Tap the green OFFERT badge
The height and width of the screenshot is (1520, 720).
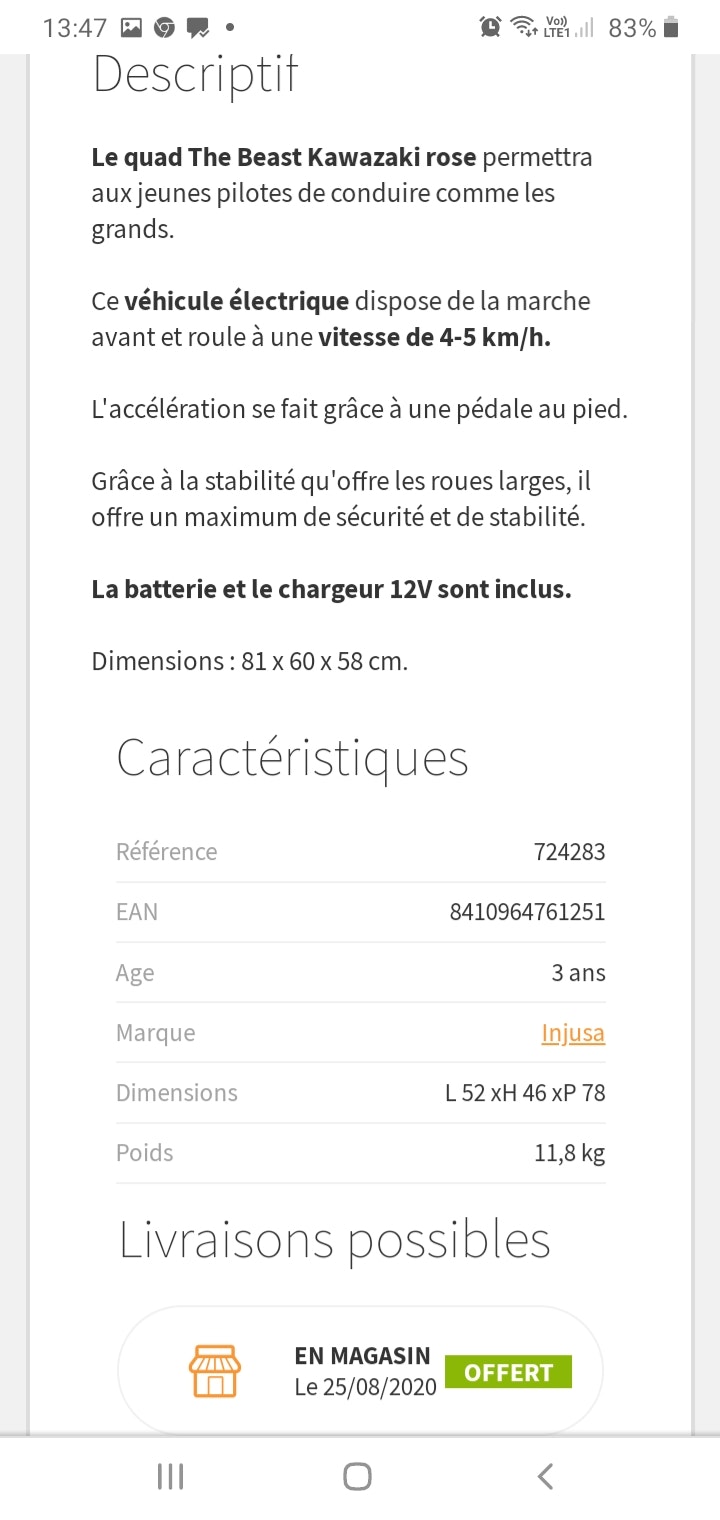point(508,1372)
